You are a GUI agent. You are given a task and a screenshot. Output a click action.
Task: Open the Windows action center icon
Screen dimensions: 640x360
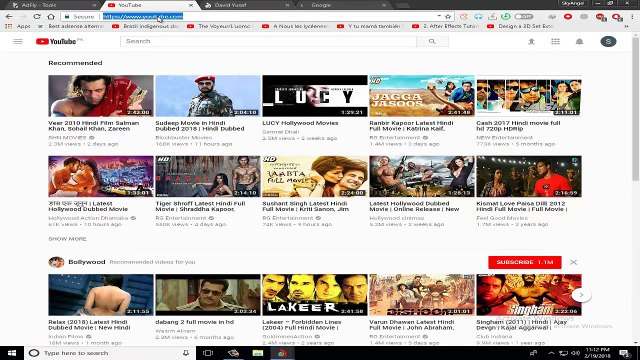(625, 353)
